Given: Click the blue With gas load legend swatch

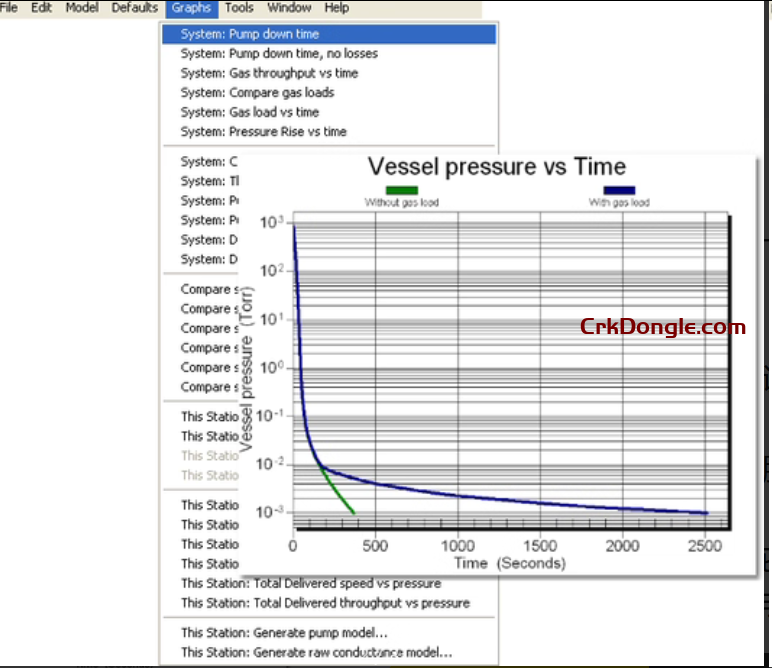Looking at the screenshot, I should [619, 190].
